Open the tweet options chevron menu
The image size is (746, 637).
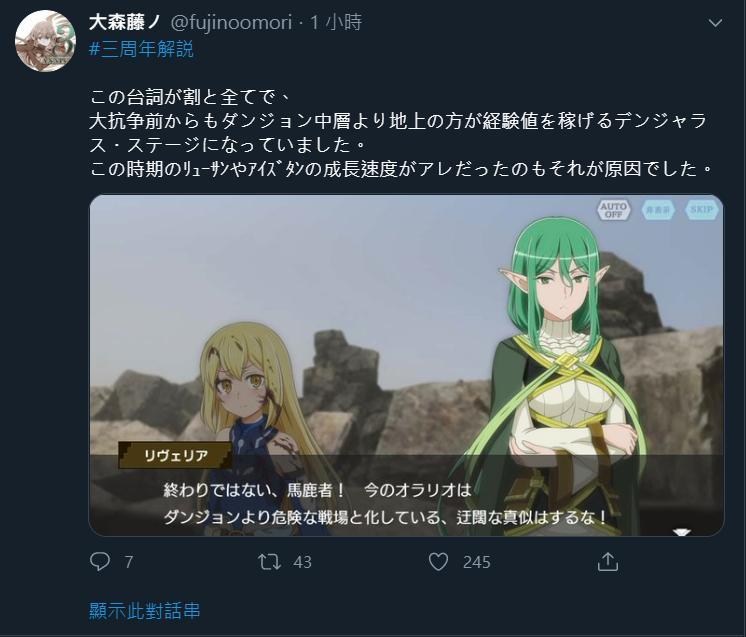click(716, 23)
